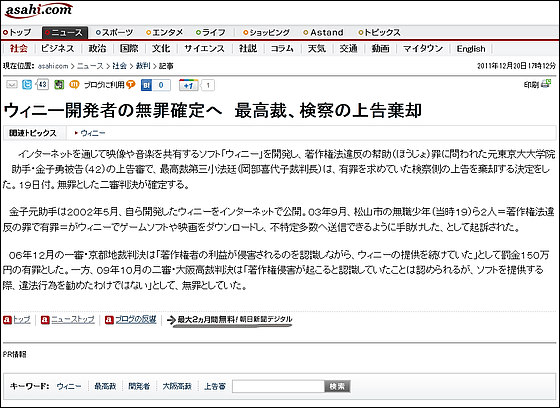Click the 検索 search button
Viewport: 560px width, 408px height.
coord(337,386)
